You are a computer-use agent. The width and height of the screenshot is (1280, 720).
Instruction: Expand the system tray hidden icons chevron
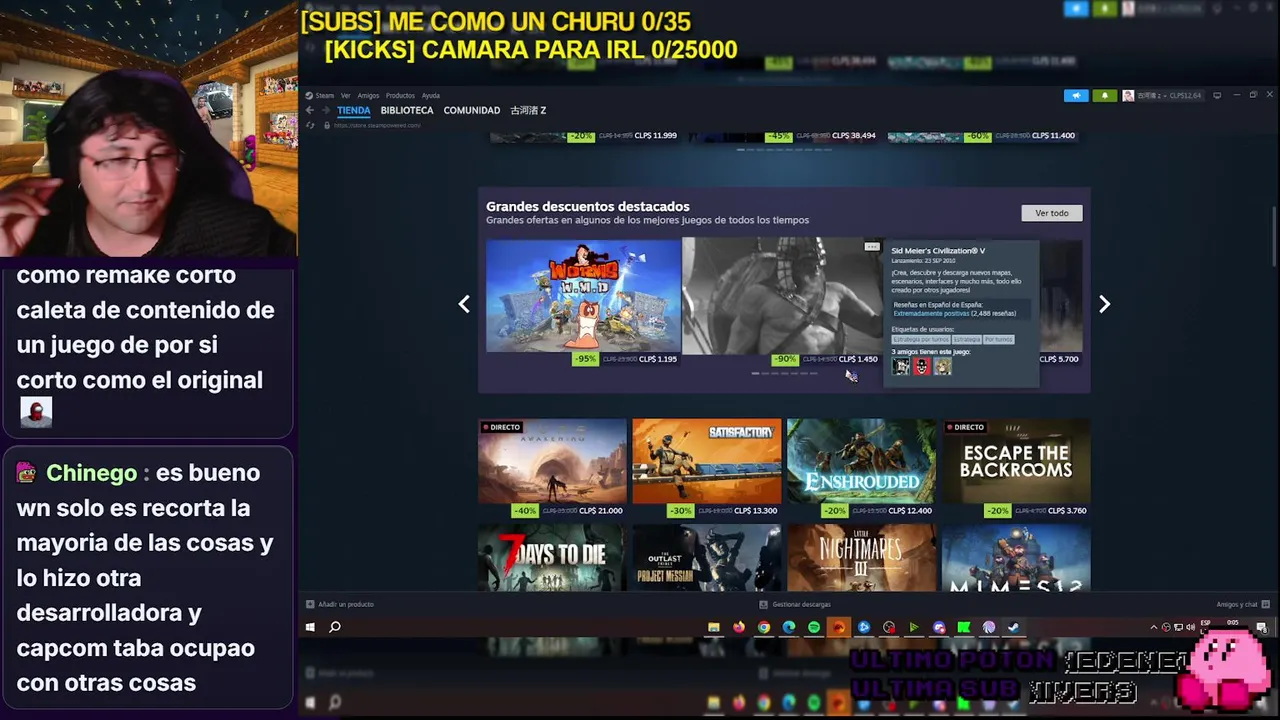point(1154,627)
